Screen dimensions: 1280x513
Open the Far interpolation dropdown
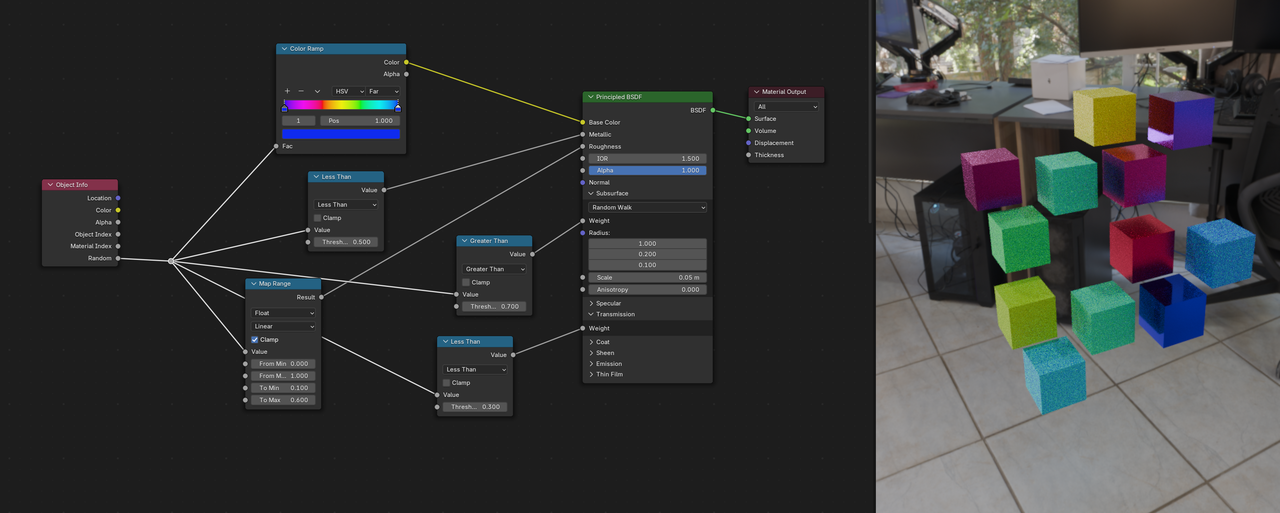(383, 91)
